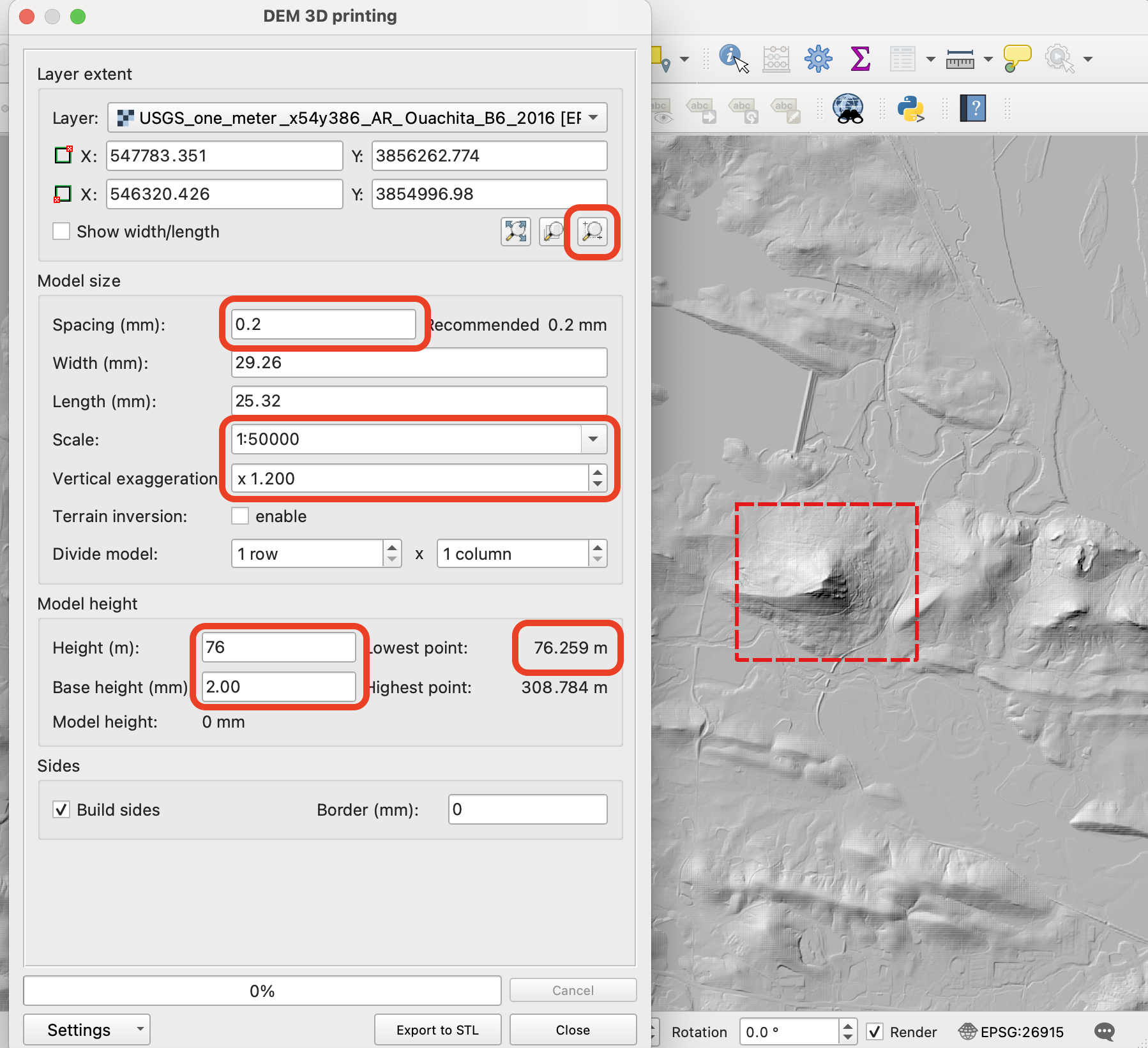1148x1048 pixels.
Task: Open dropdown next to attribute table icon
Action: click(930, 59)
